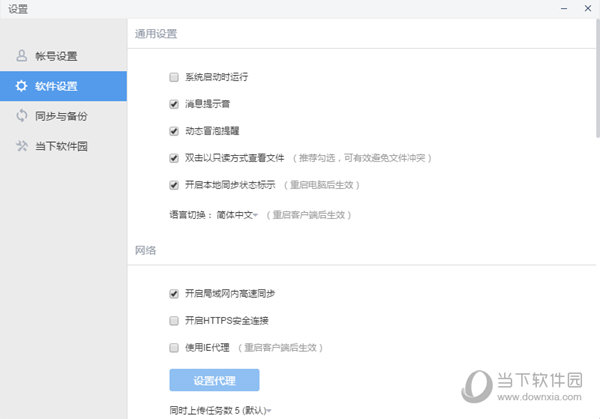Click the tools icon beside 当下软件园
The height and width of the screenshot is (419, 600).
(x=22, y=146)
